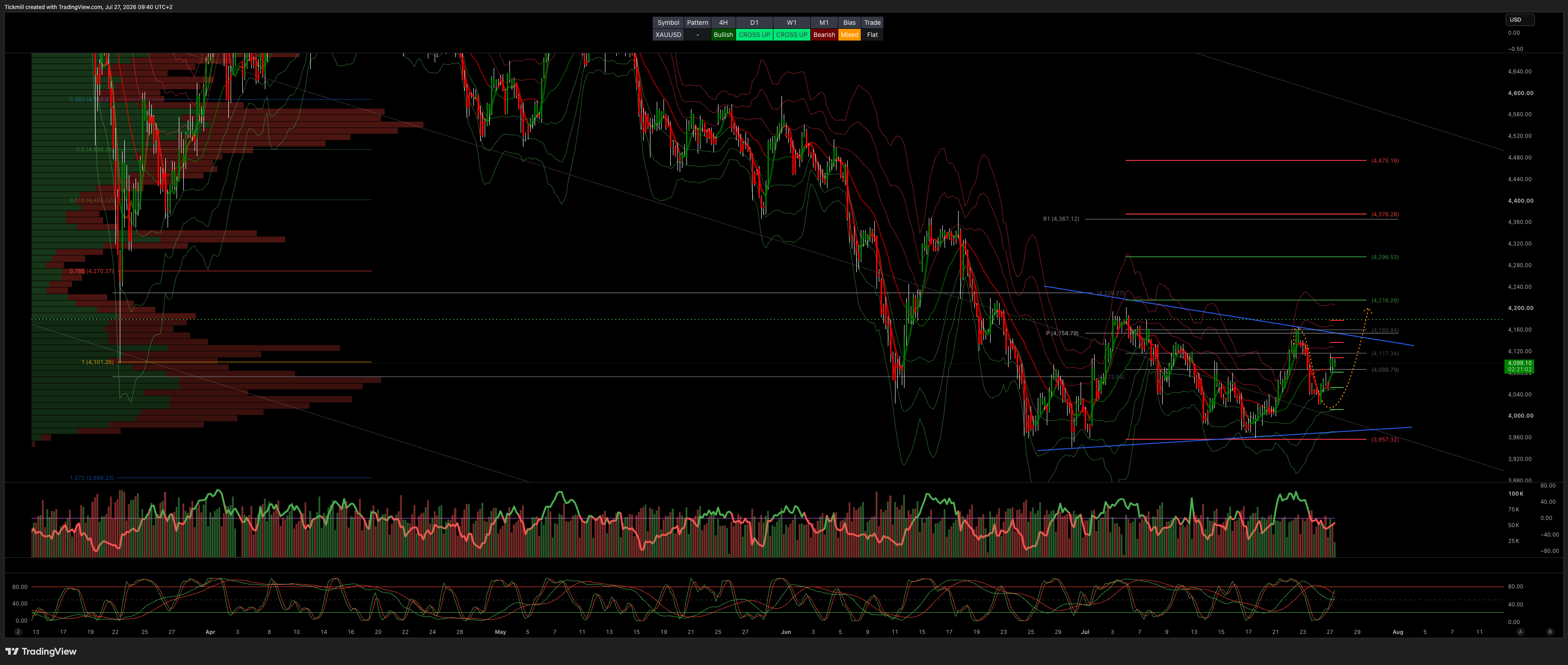1568x665 pixels.
Task: Click the D1 column header
Action: click(754, 23)
